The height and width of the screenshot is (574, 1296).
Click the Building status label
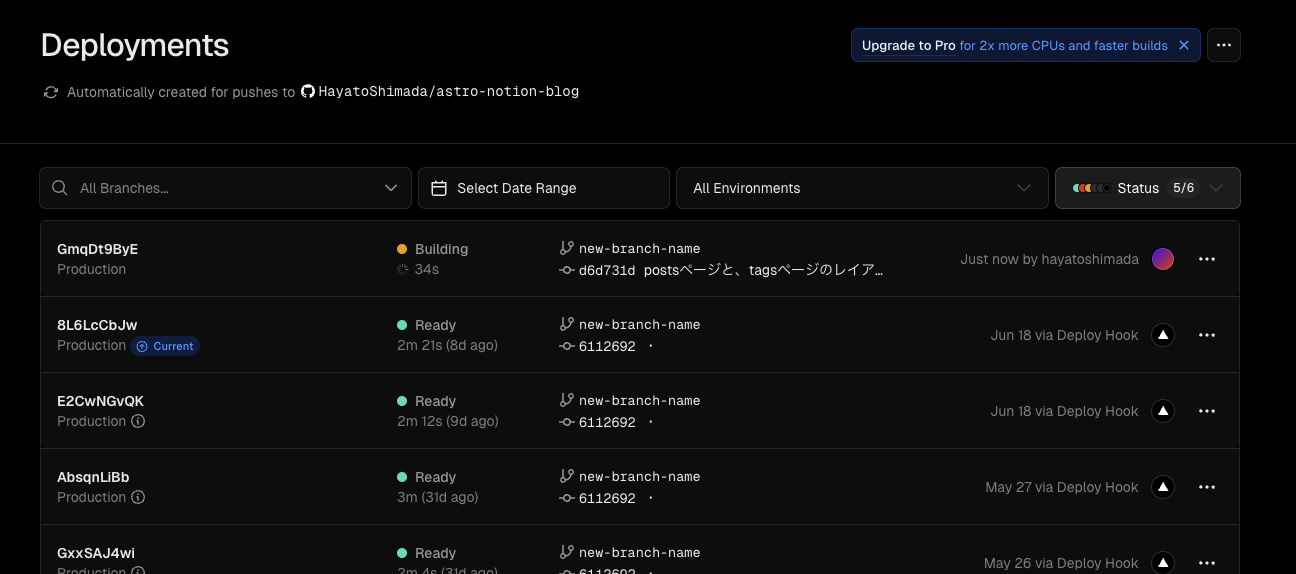click(x=441, y=249)
